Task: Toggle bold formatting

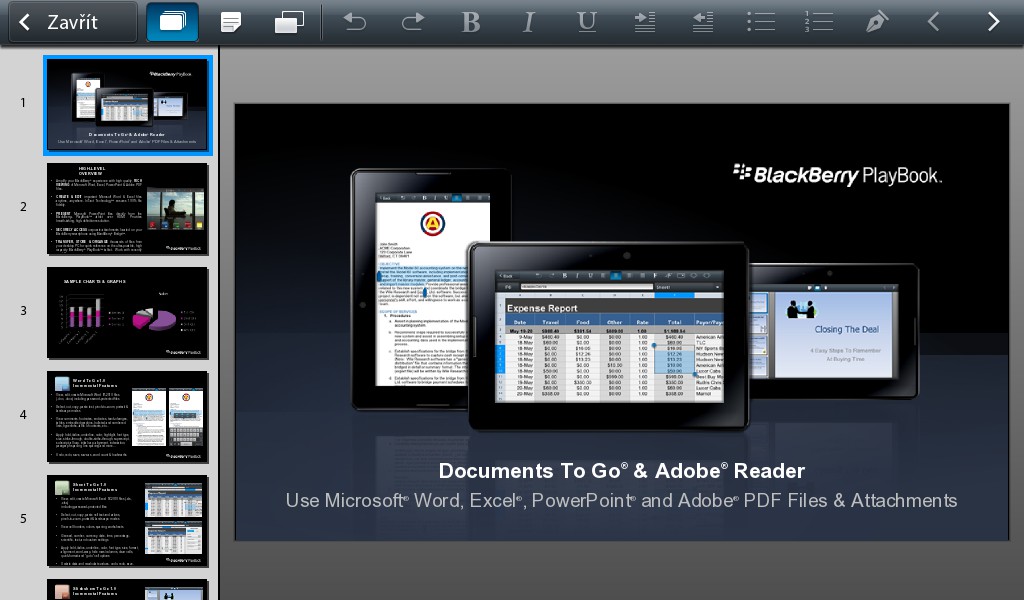Action: [x=471, y=22]
